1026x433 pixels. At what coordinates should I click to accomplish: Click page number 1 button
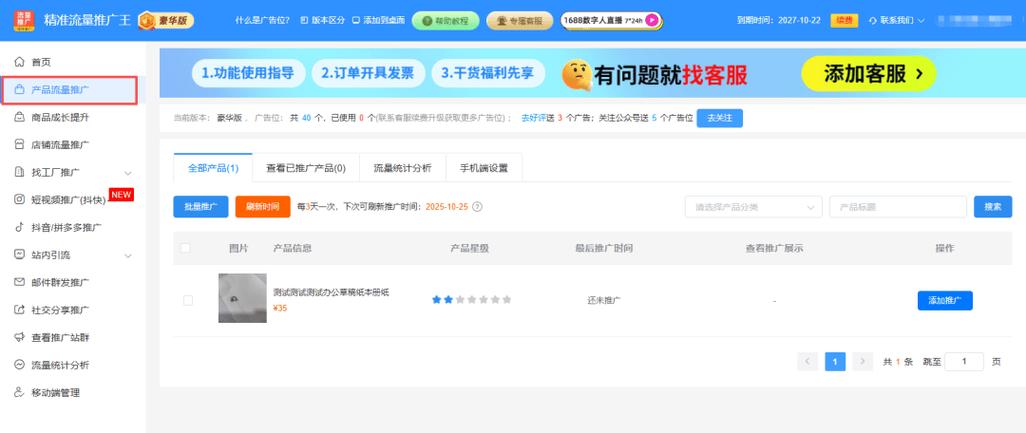pyautogui.click(x=835, y=361)
